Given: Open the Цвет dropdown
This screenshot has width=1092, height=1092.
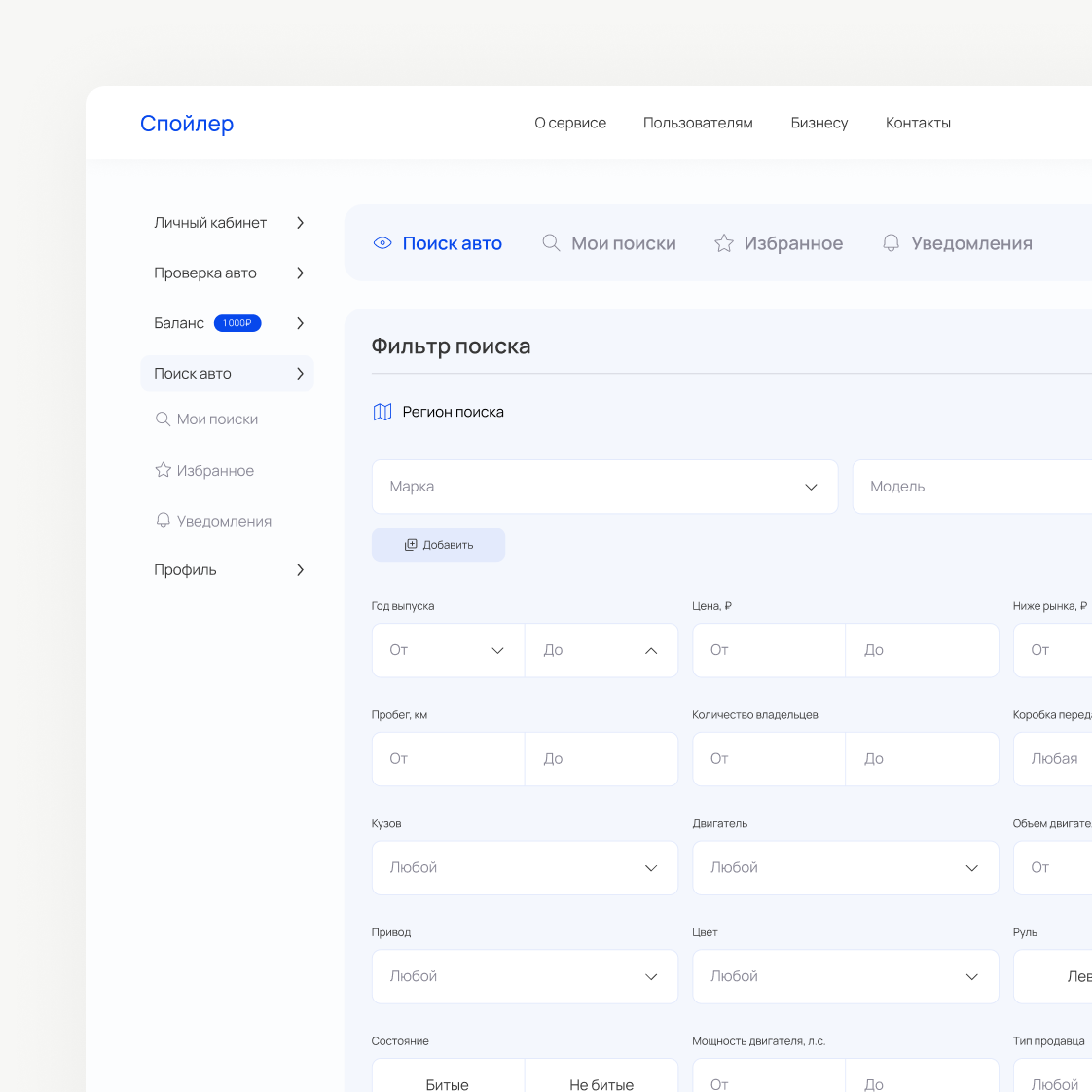Looking at the screenshot, I should 846,976.
